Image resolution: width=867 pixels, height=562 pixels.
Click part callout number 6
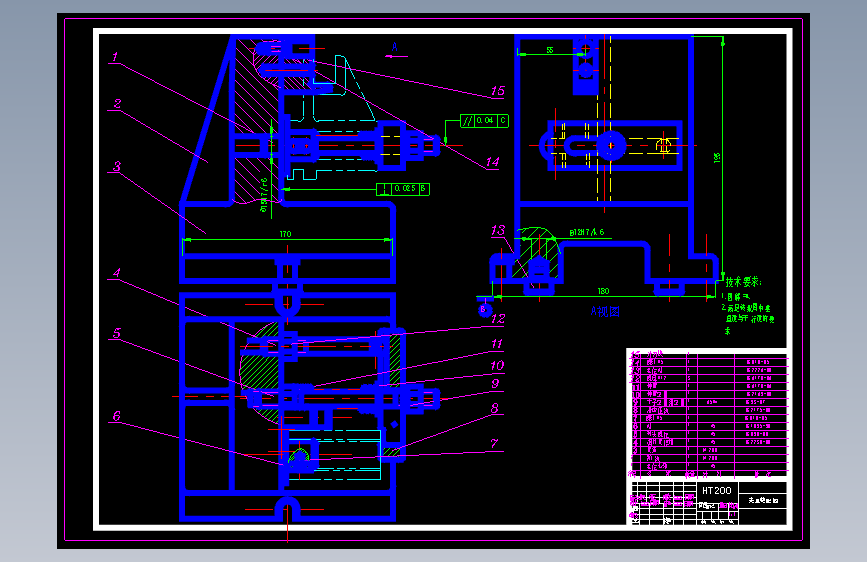tap(117, 416)
